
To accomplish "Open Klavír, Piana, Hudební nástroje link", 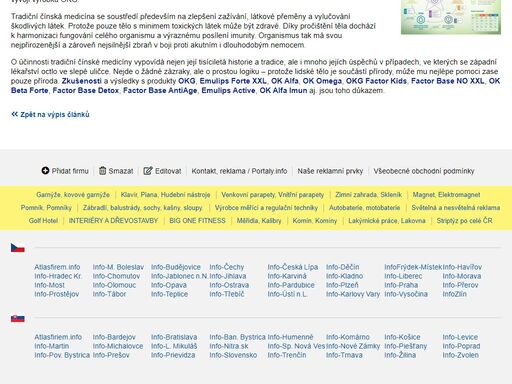I will click(x=165, y=195).
